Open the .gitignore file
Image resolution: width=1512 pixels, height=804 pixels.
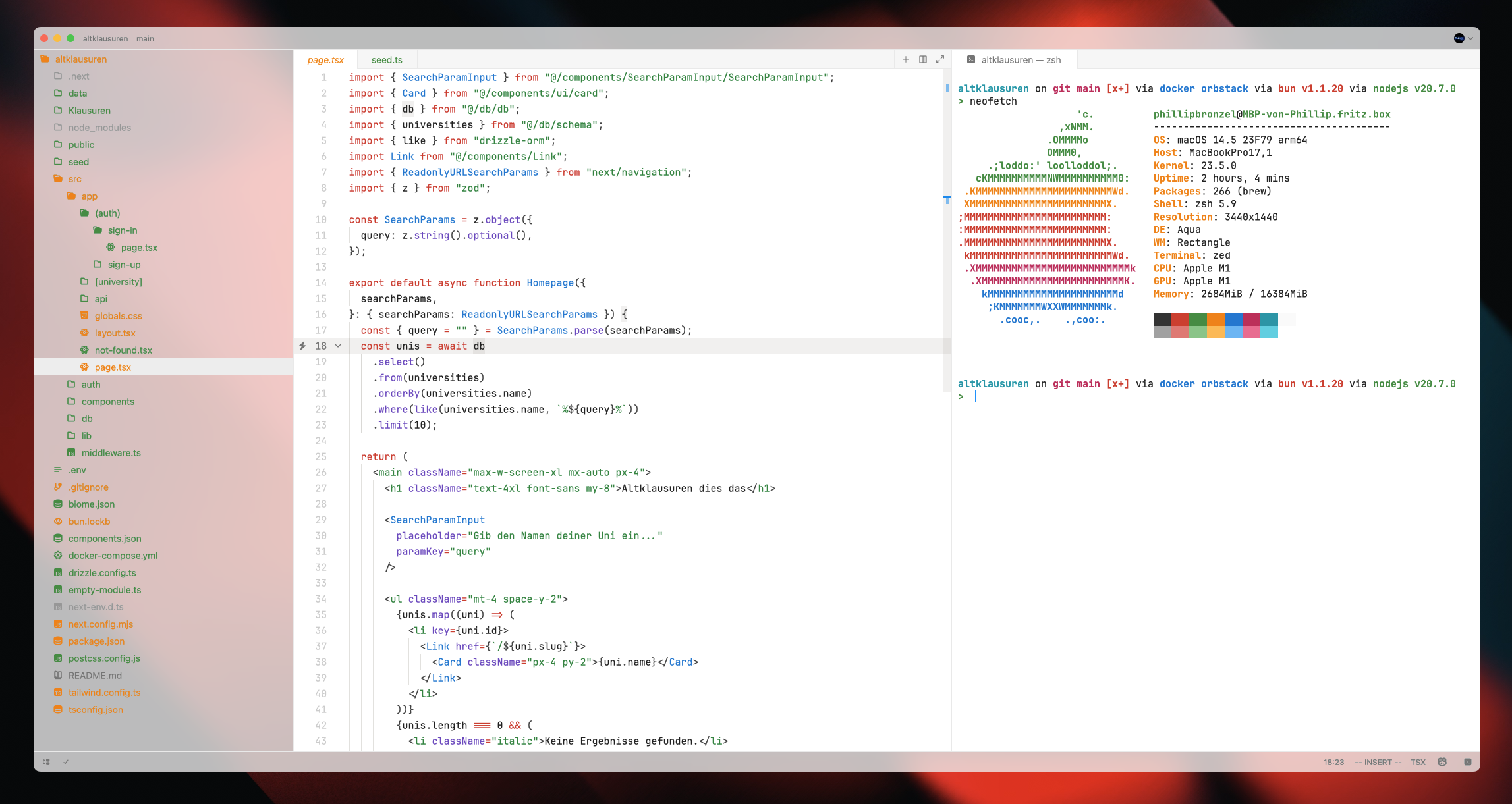163,487
